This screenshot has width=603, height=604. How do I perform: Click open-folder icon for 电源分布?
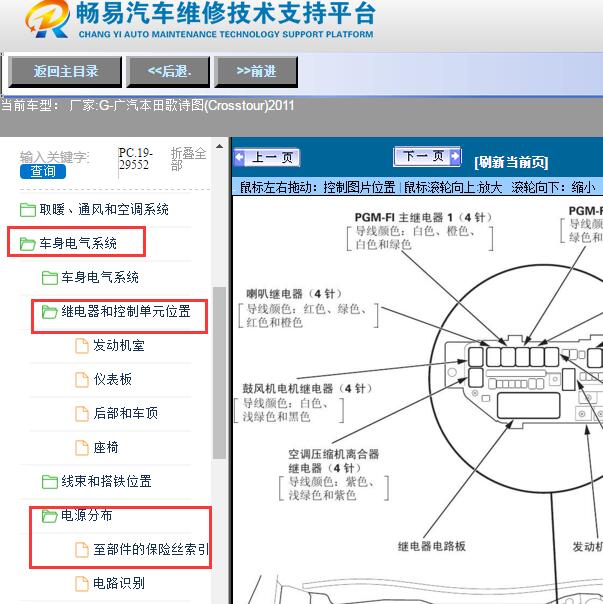50,516
